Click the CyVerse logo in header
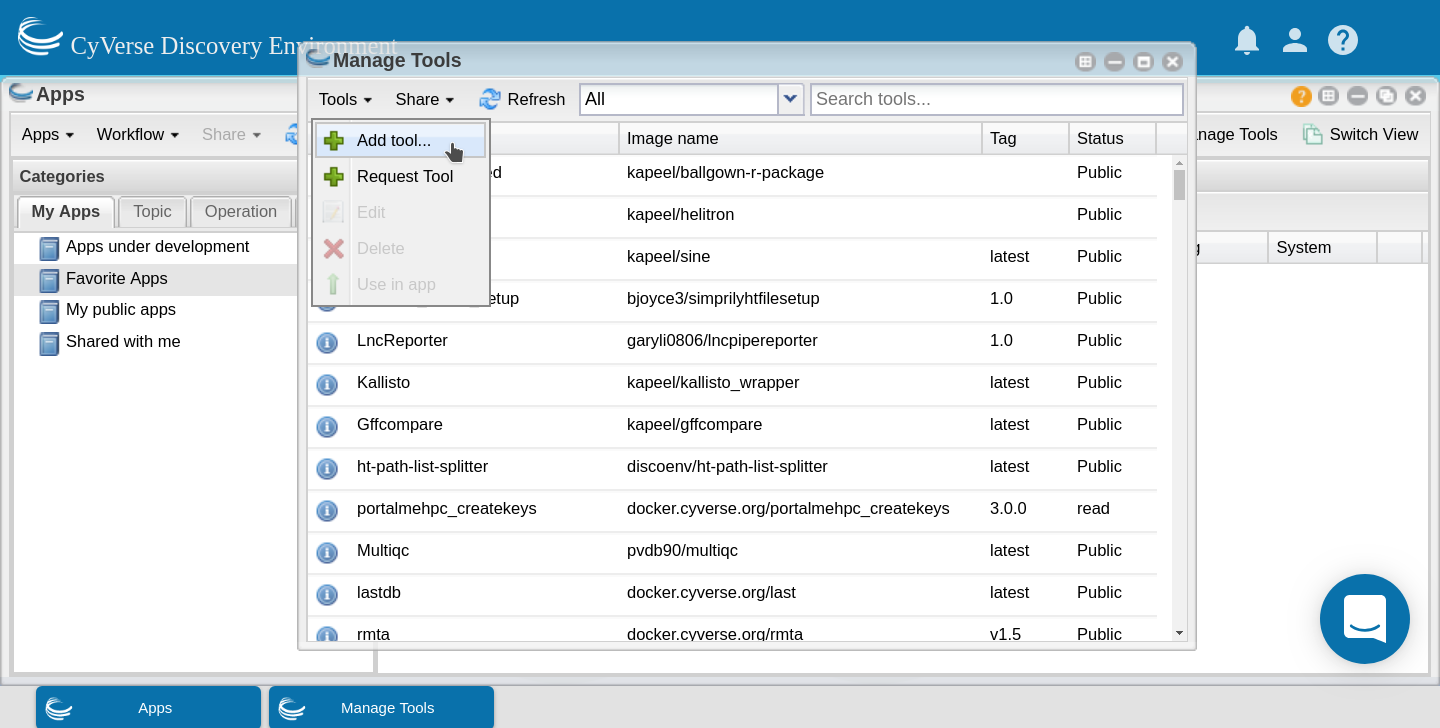The width and height of the screenshot is (1440, 728). (x=40, y=37)
